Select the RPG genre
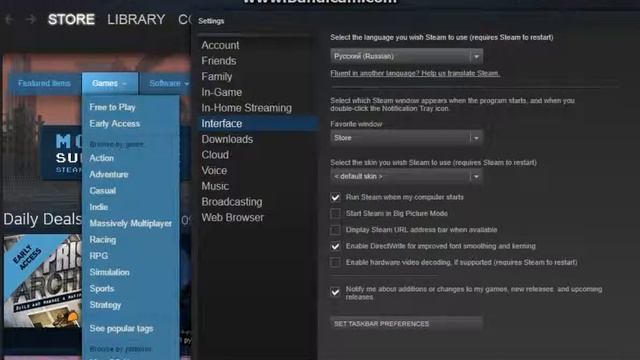This screenshot has width=640, height=360. (x=99, y=256)
